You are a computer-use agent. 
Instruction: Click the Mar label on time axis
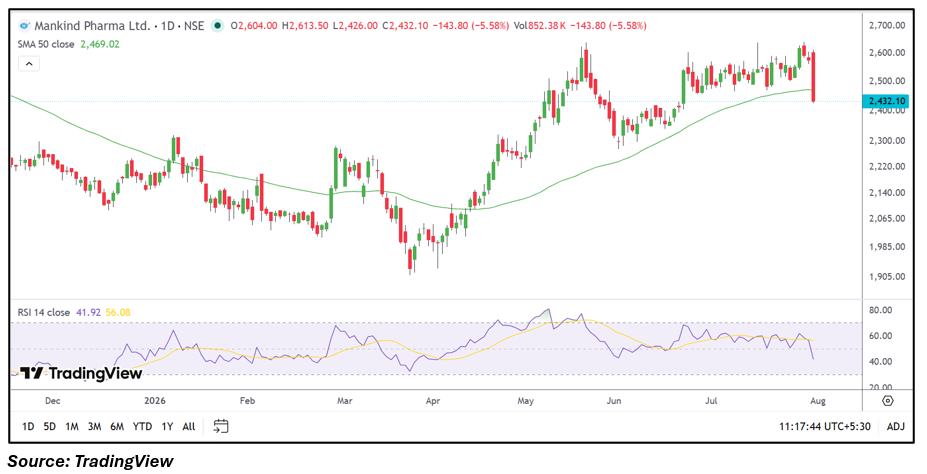345,401
